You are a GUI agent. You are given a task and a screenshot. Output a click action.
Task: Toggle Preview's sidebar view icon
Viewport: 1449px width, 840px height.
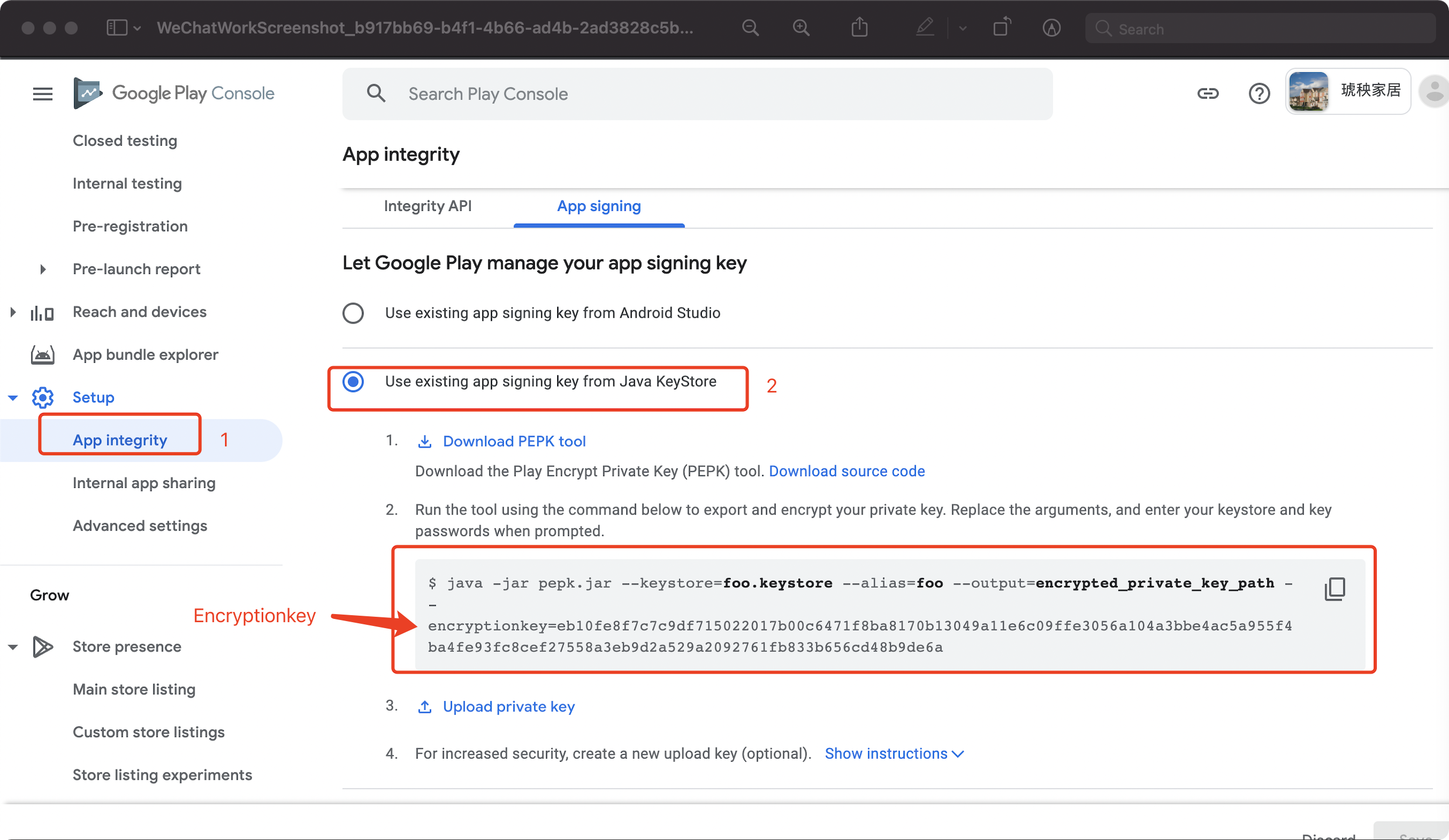(117, 27)
